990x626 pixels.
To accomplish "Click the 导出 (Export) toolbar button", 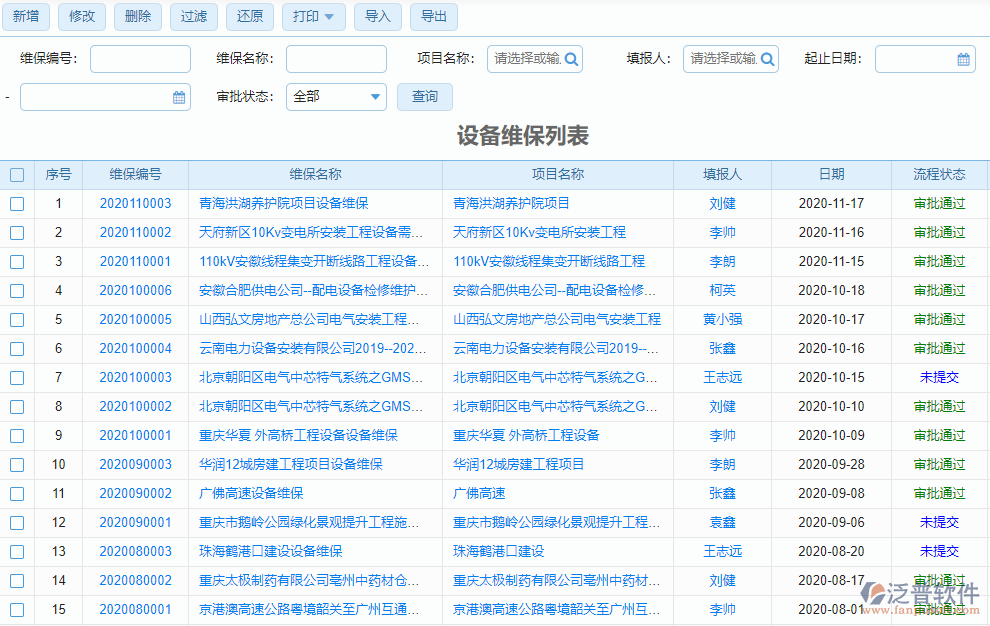I will [433, 17].
